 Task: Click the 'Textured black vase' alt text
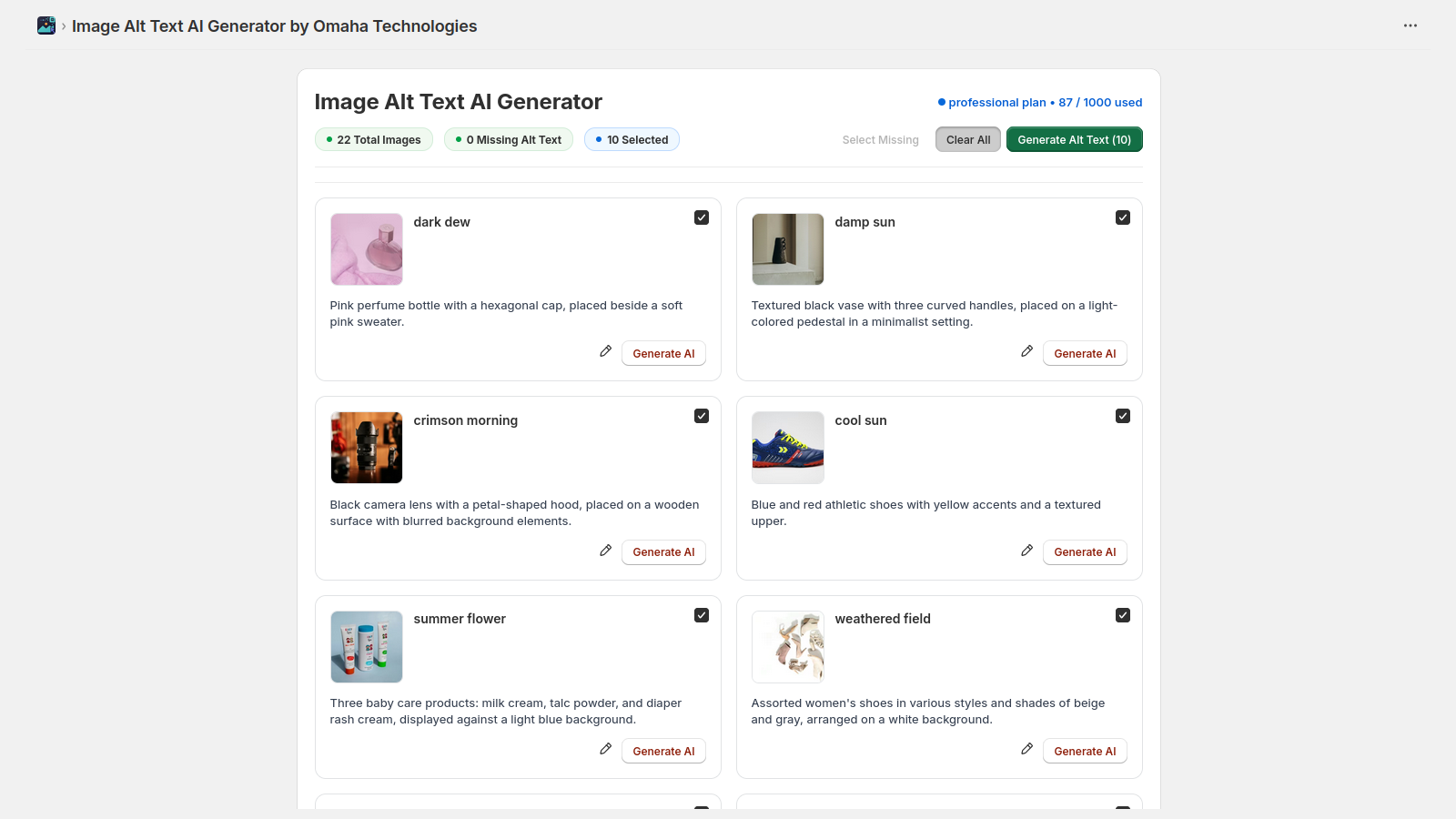934,314
